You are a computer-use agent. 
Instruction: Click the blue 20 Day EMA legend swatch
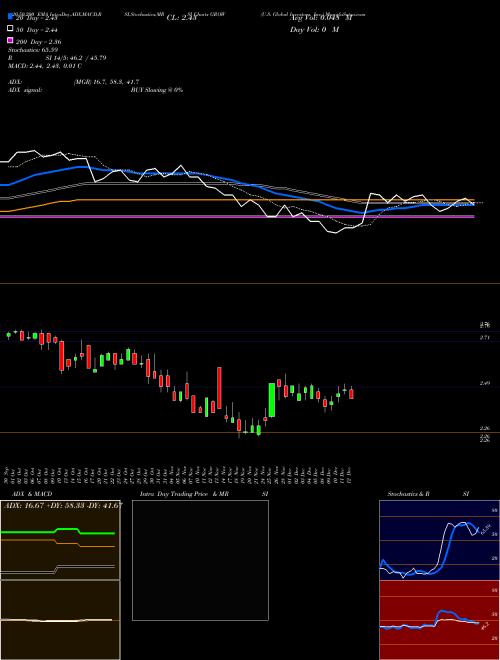[x=10, y=16]
